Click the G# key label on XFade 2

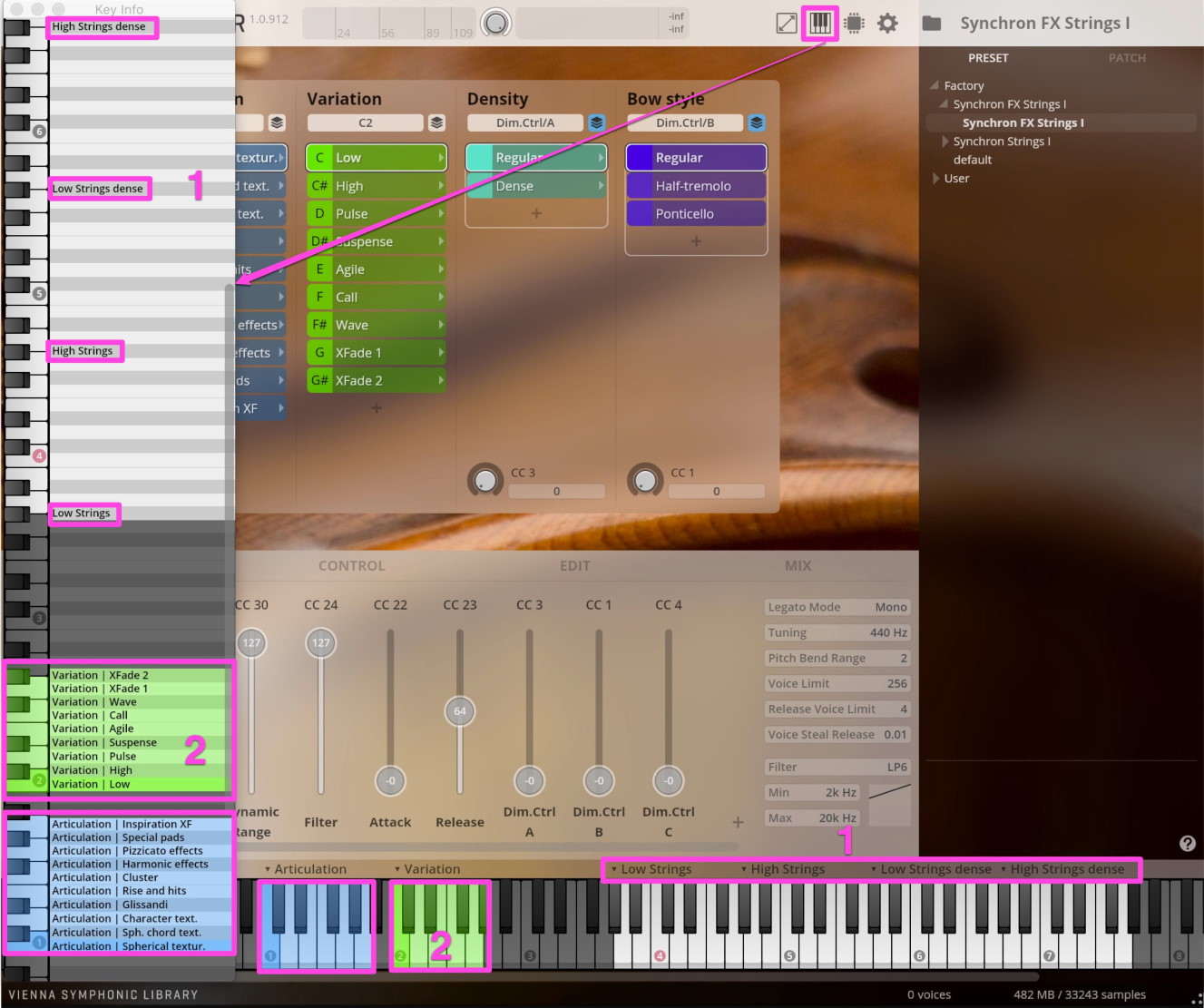(x=319, y=380)
